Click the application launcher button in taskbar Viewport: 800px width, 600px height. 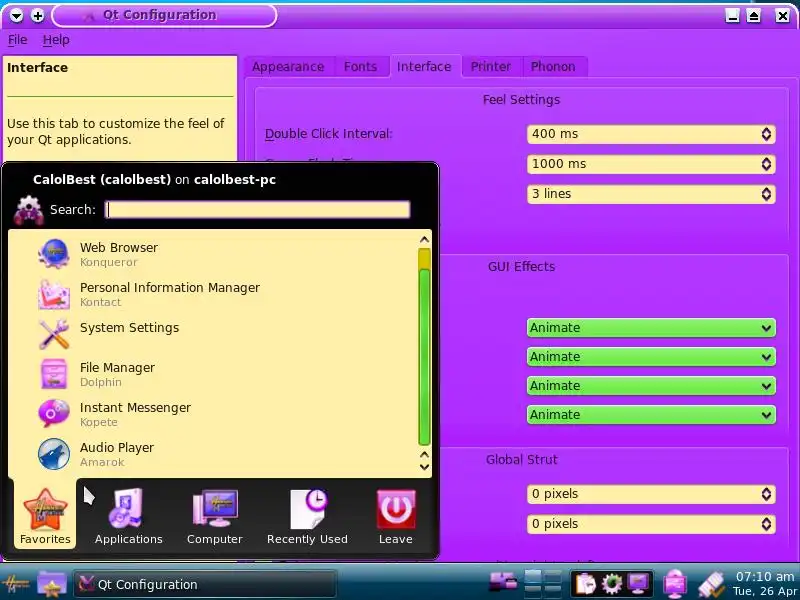[x=15, y=584]
